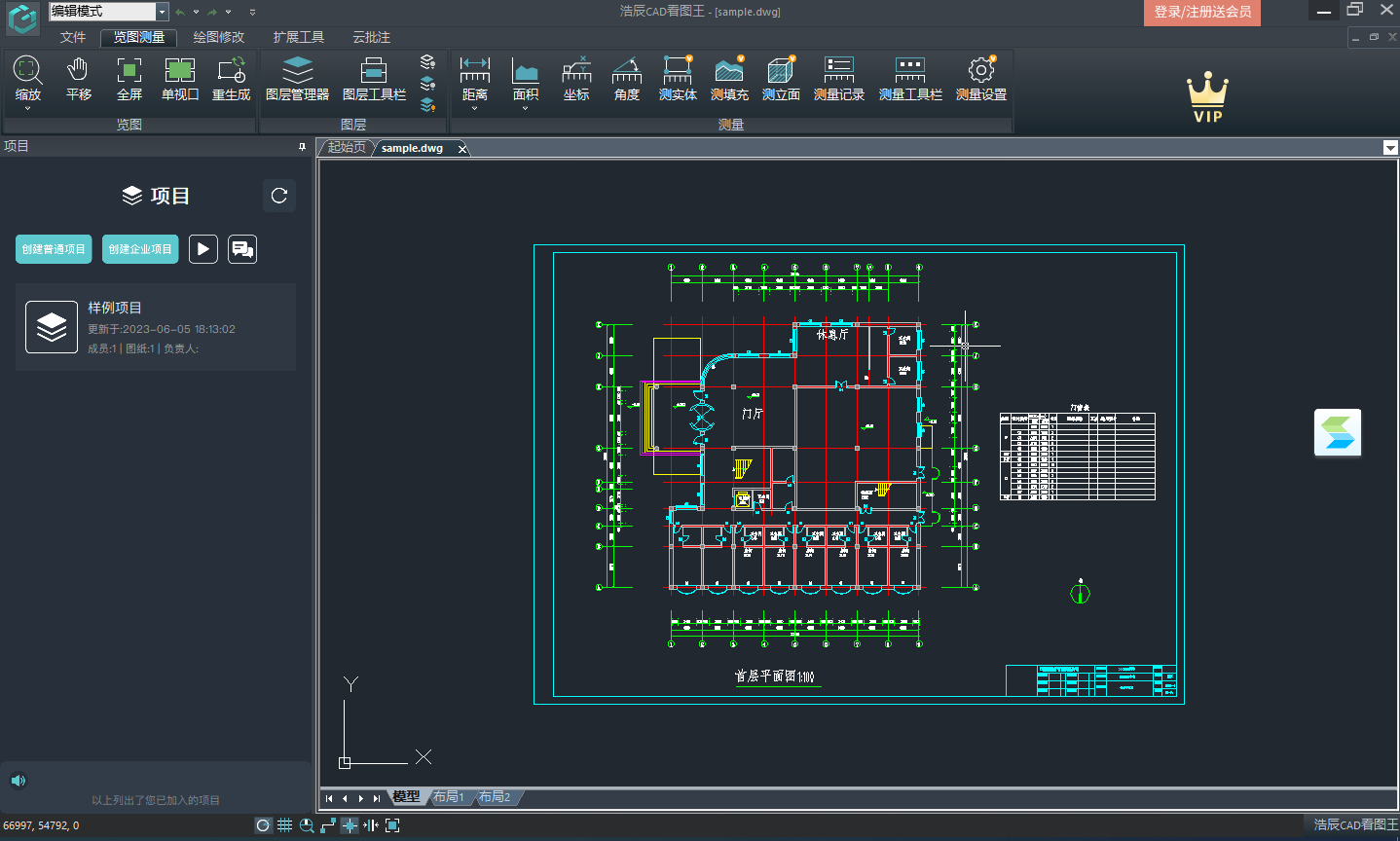
Task: Open the 起始页 document tab
Action: coord(347,147)
